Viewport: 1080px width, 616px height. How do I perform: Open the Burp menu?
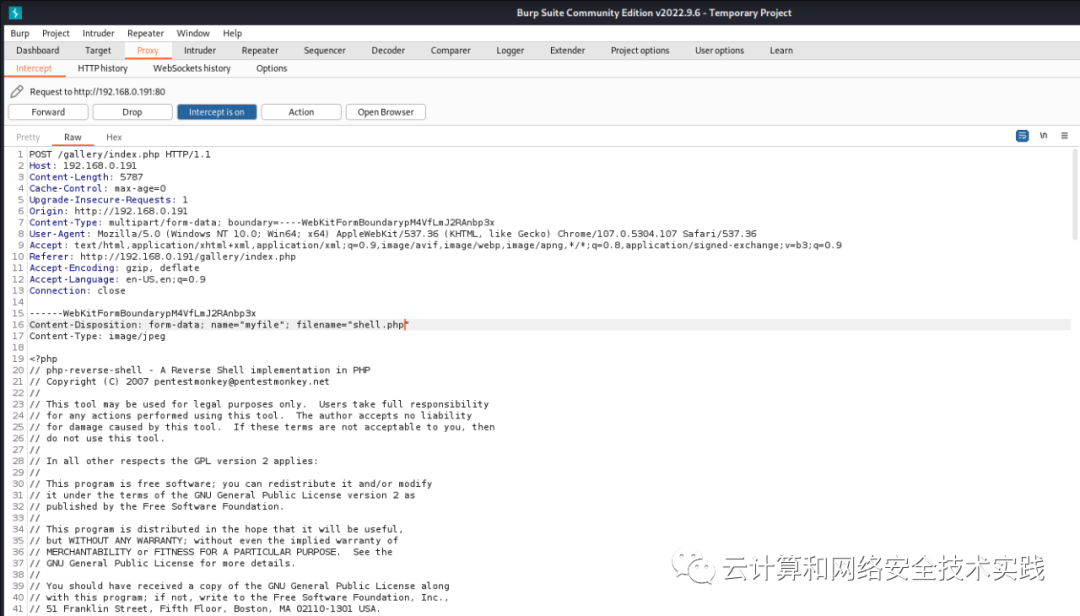coord(20,33)
